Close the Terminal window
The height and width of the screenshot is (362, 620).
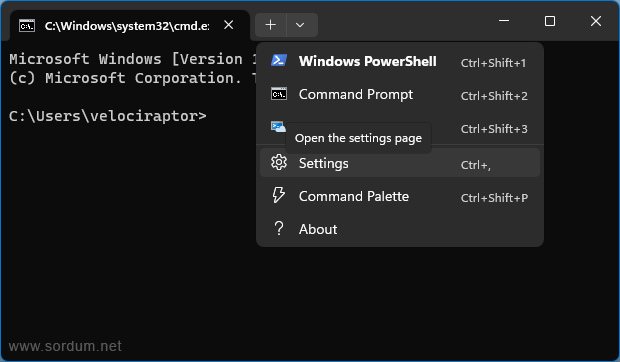(x=596, y=21)
